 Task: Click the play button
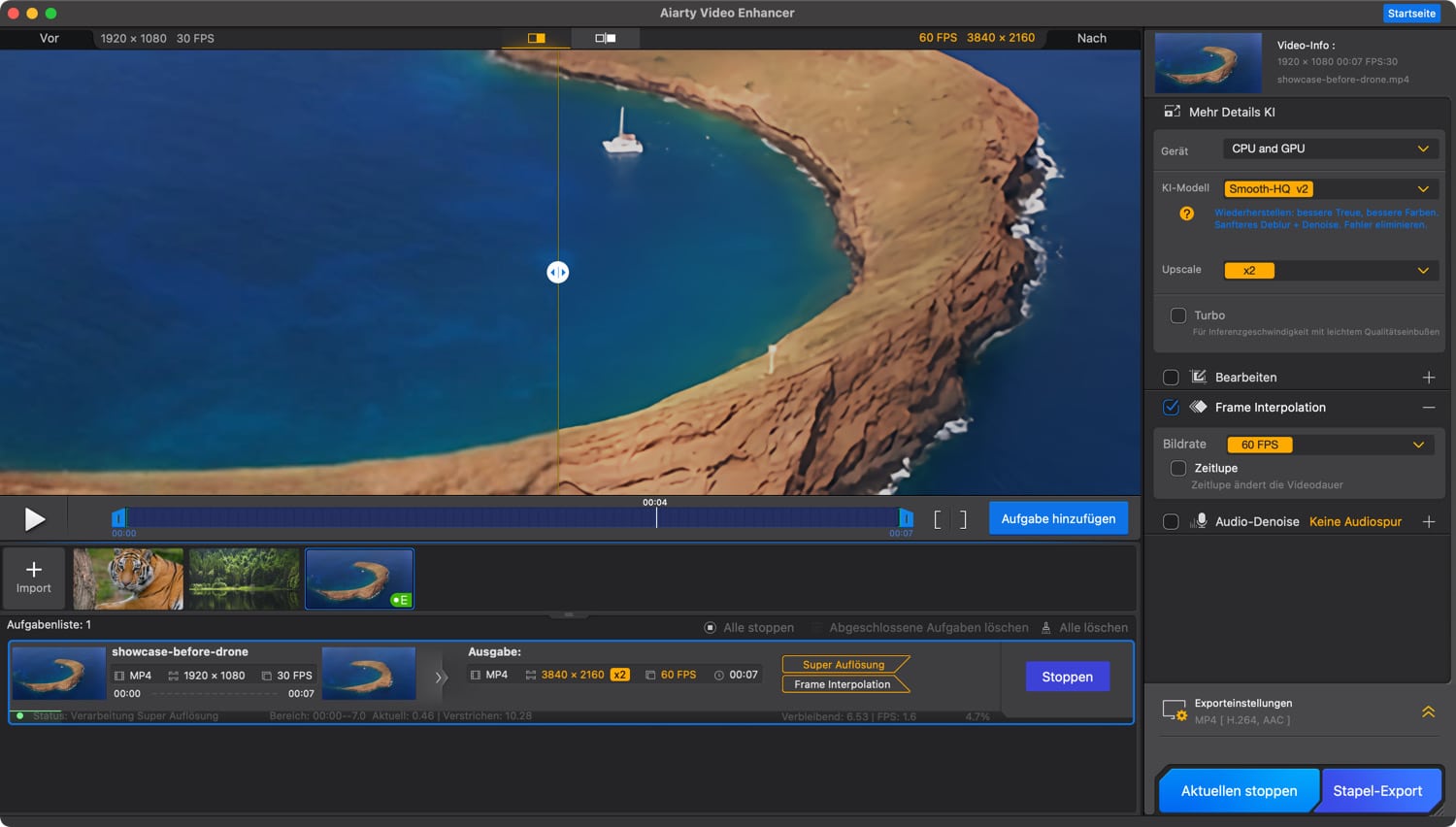point(35,519)
